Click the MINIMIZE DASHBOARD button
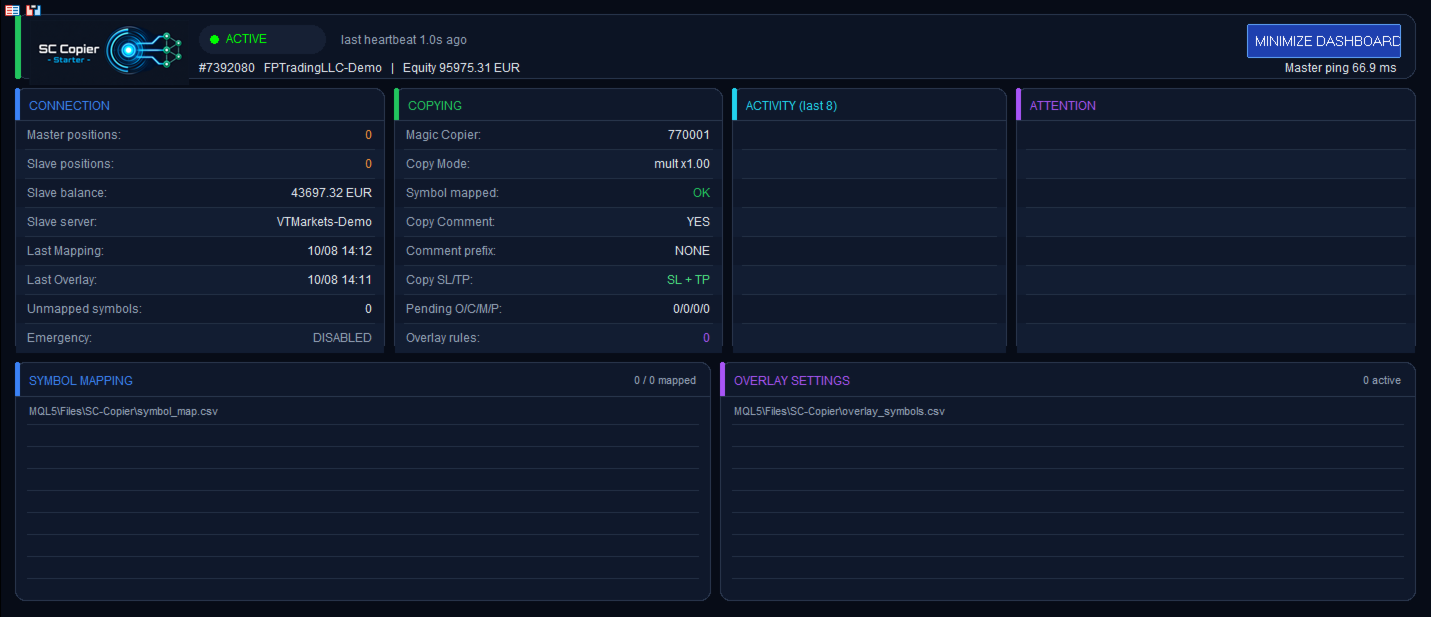The height and width of the screenshot is (617, 1431). (1323, 41)
